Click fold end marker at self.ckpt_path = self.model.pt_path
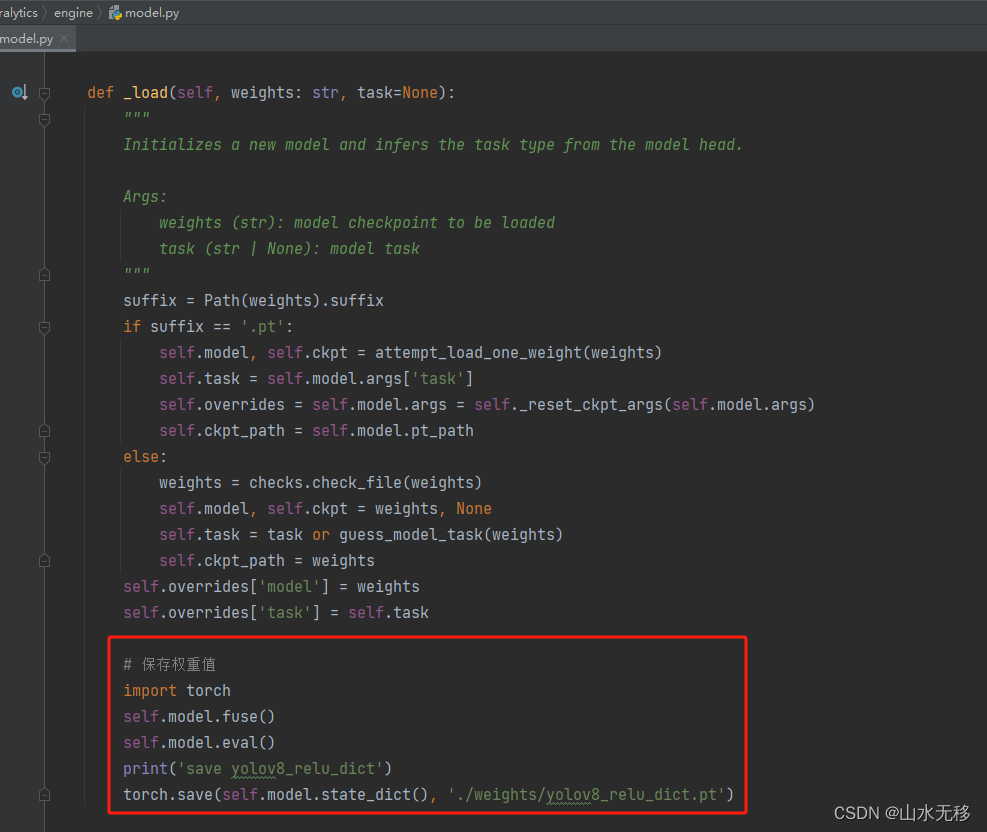987x832 pixels. pos(45,431)
